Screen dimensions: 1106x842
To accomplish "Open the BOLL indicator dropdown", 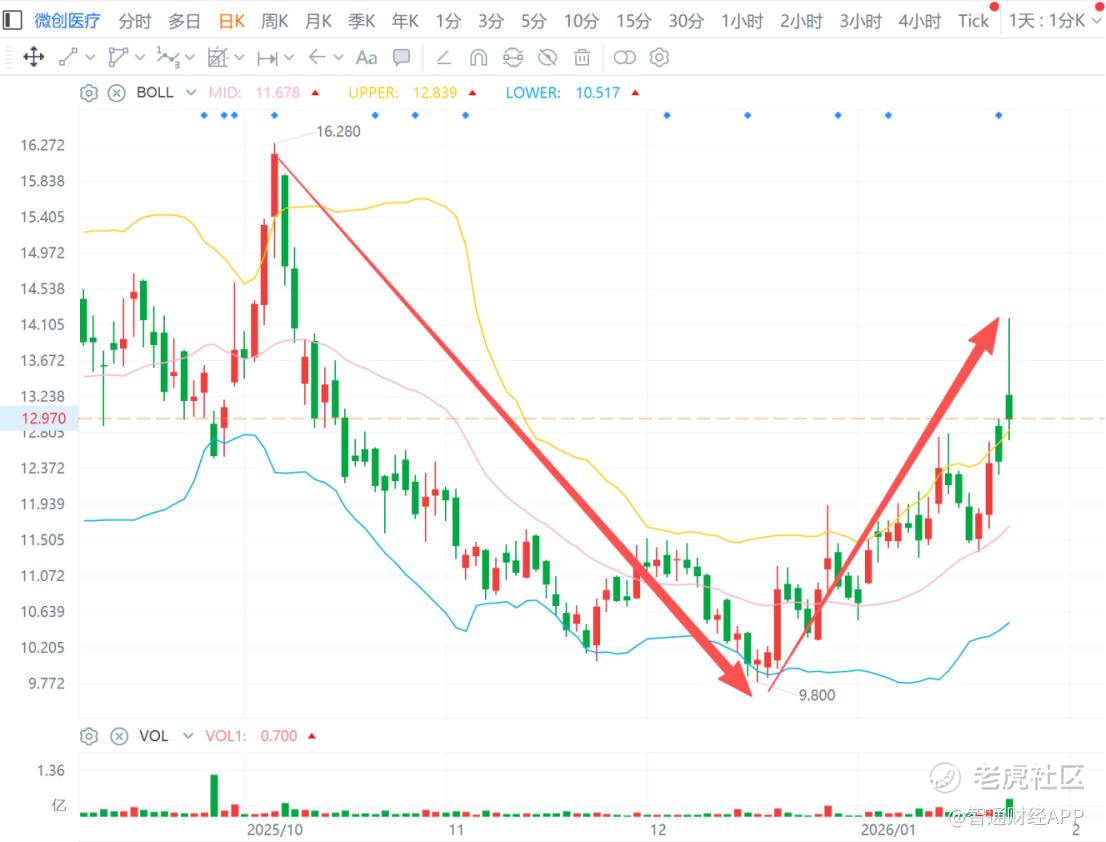I will [x=190, y=92].
